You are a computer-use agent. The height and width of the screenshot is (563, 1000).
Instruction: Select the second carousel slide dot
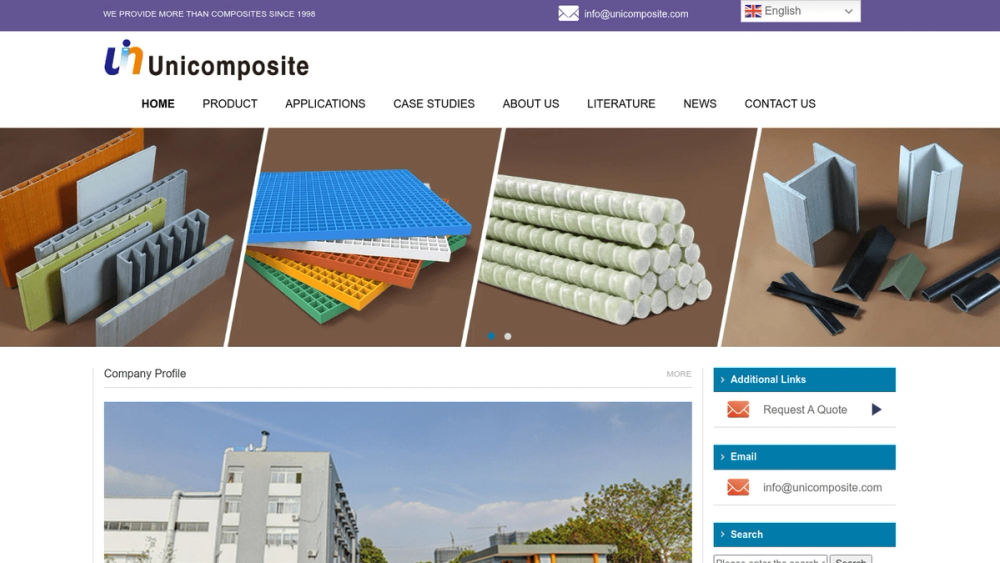point(508,336)
